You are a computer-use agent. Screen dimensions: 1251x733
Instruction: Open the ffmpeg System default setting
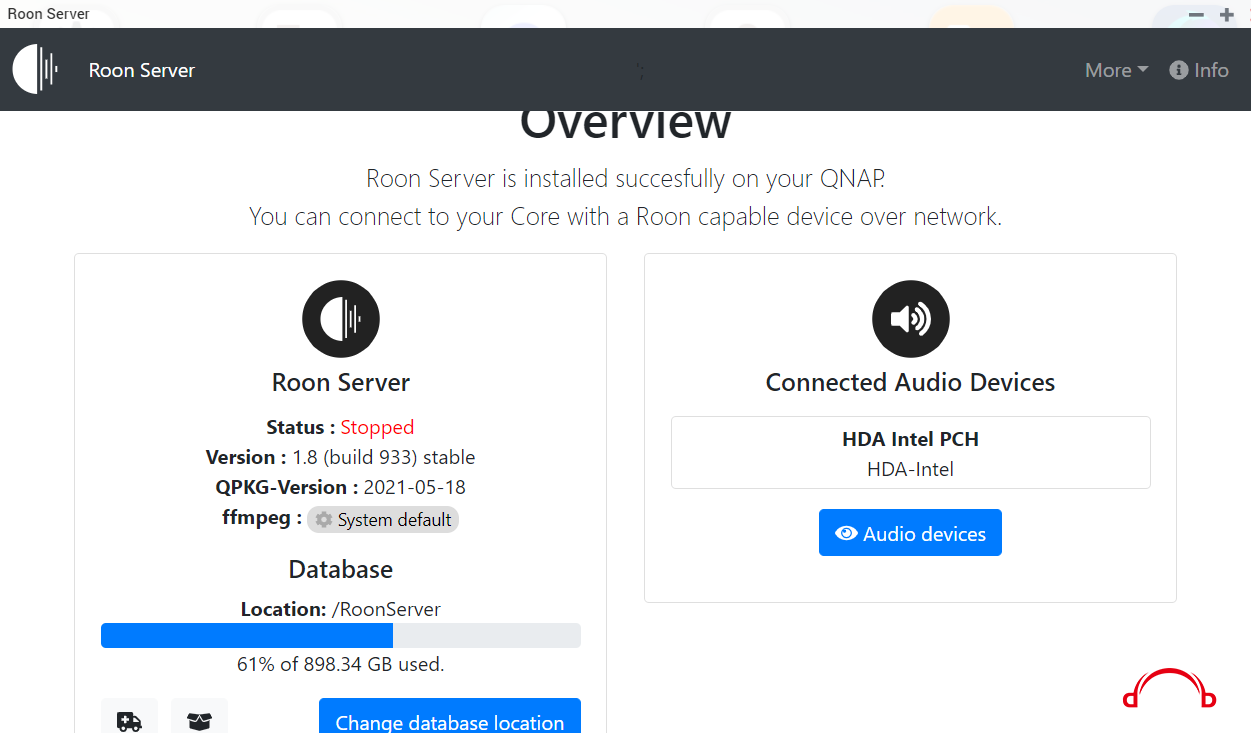pyautogui.click(x=383, y=520)
